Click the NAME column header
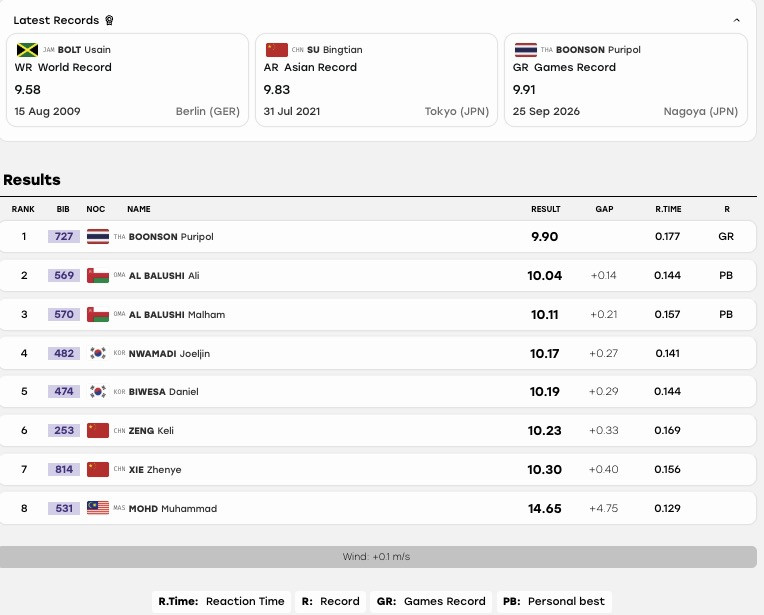The image size is (764, 615). [138, 209]
